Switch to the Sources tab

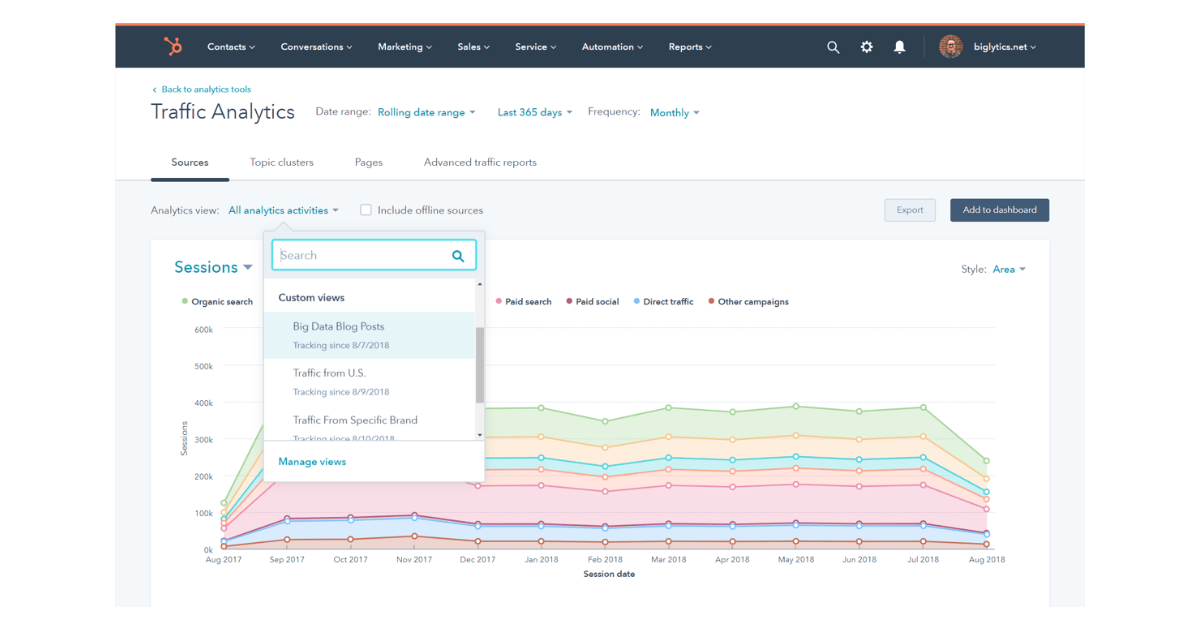click(190, 162)
